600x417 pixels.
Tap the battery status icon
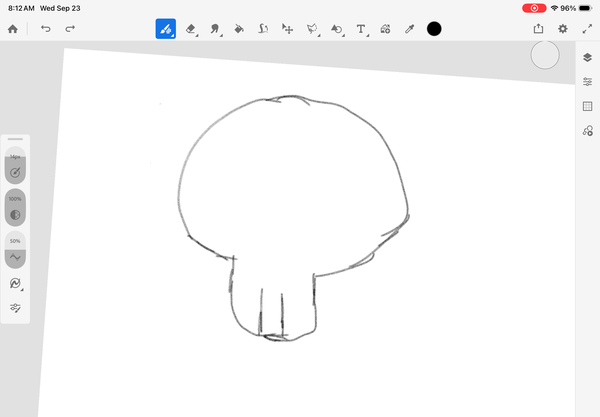click(585, 8)
